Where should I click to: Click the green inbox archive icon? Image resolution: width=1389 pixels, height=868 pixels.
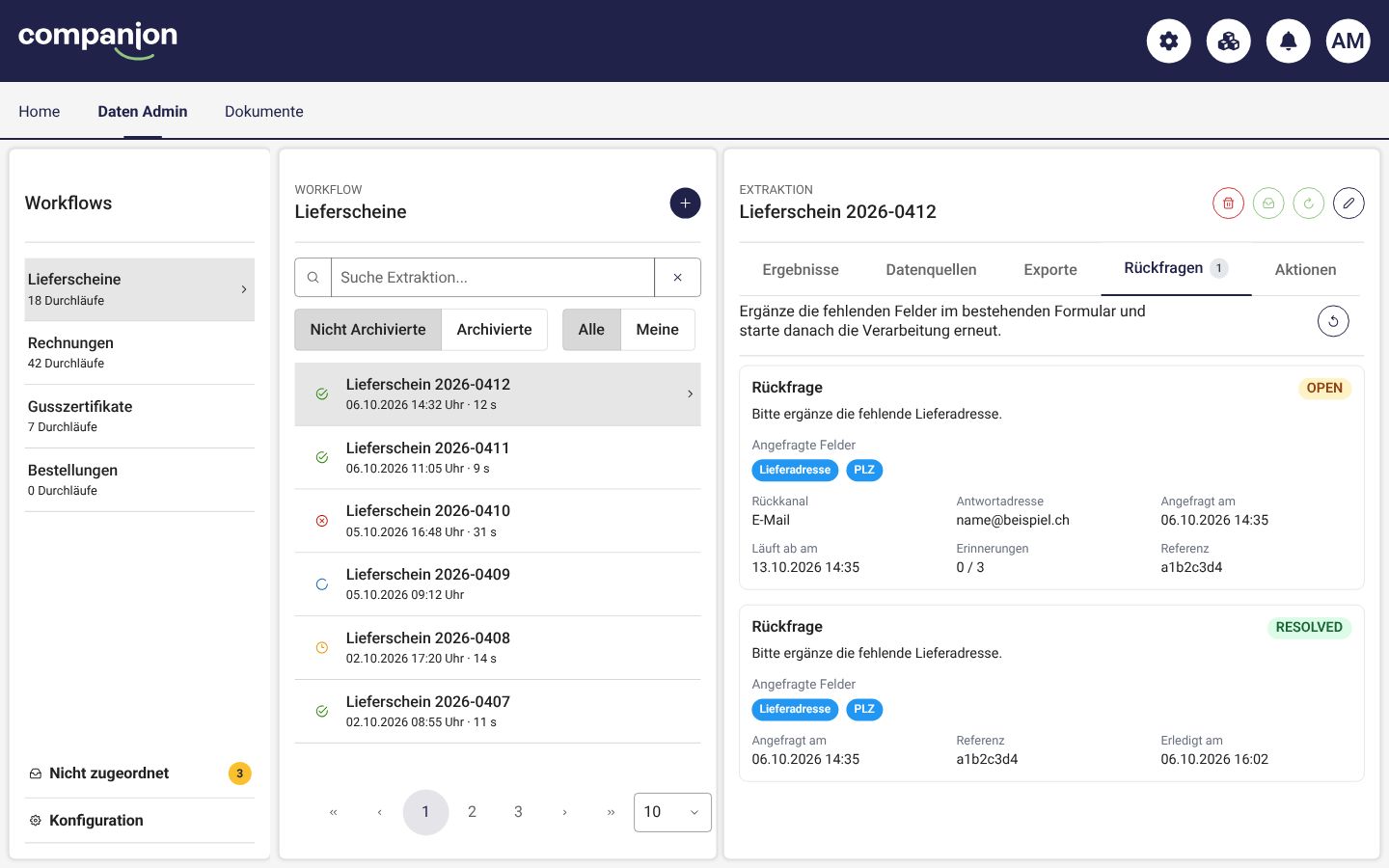point(1268,203)
